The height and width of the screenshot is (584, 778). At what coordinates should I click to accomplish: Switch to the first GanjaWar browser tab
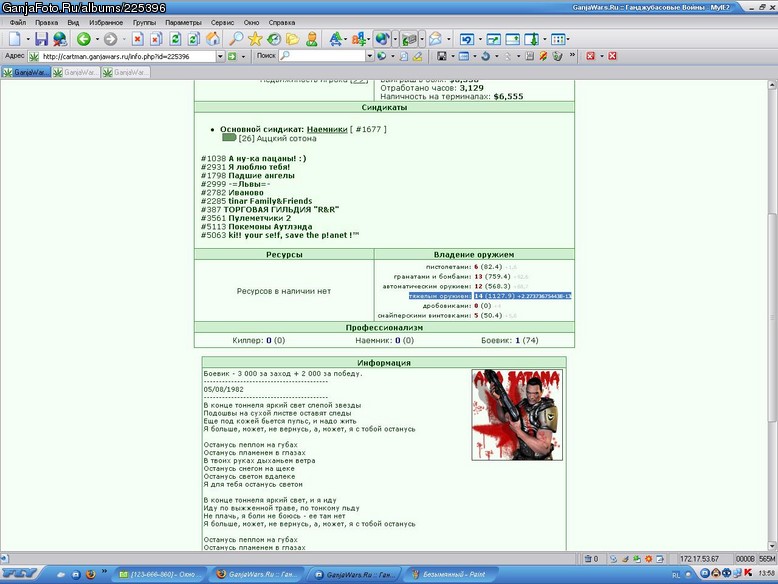coord(26,72)
